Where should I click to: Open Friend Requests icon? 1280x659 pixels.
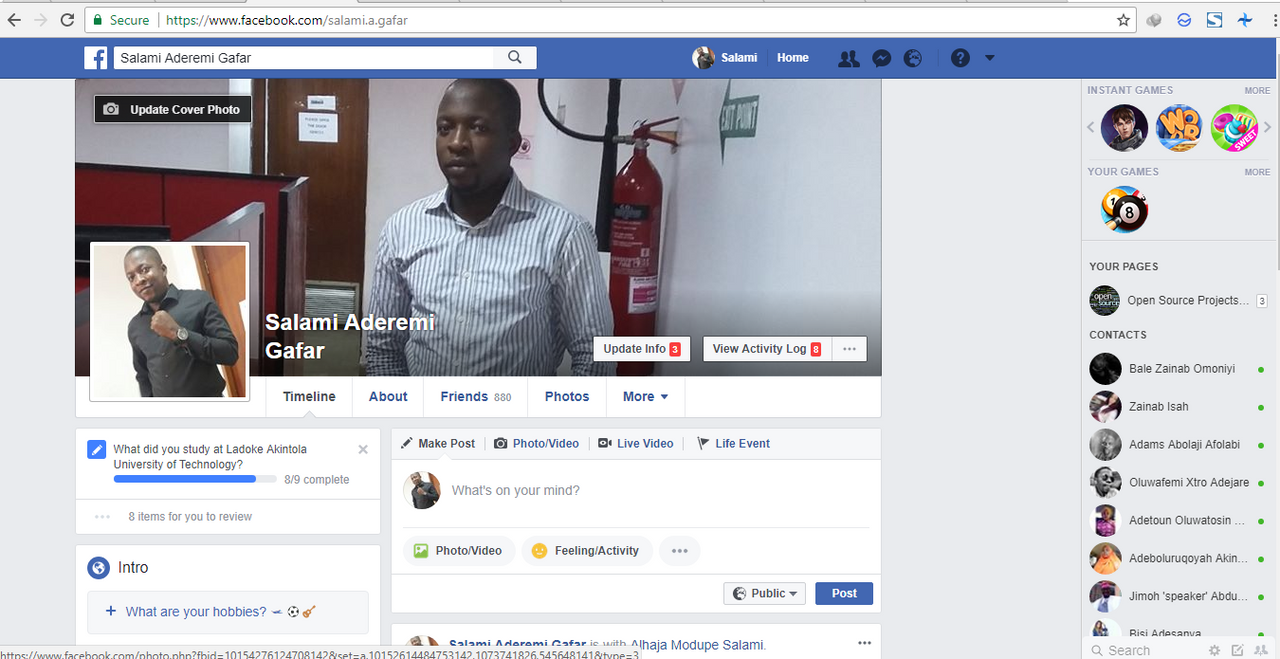pyautogui.click(x=849, y=58)
